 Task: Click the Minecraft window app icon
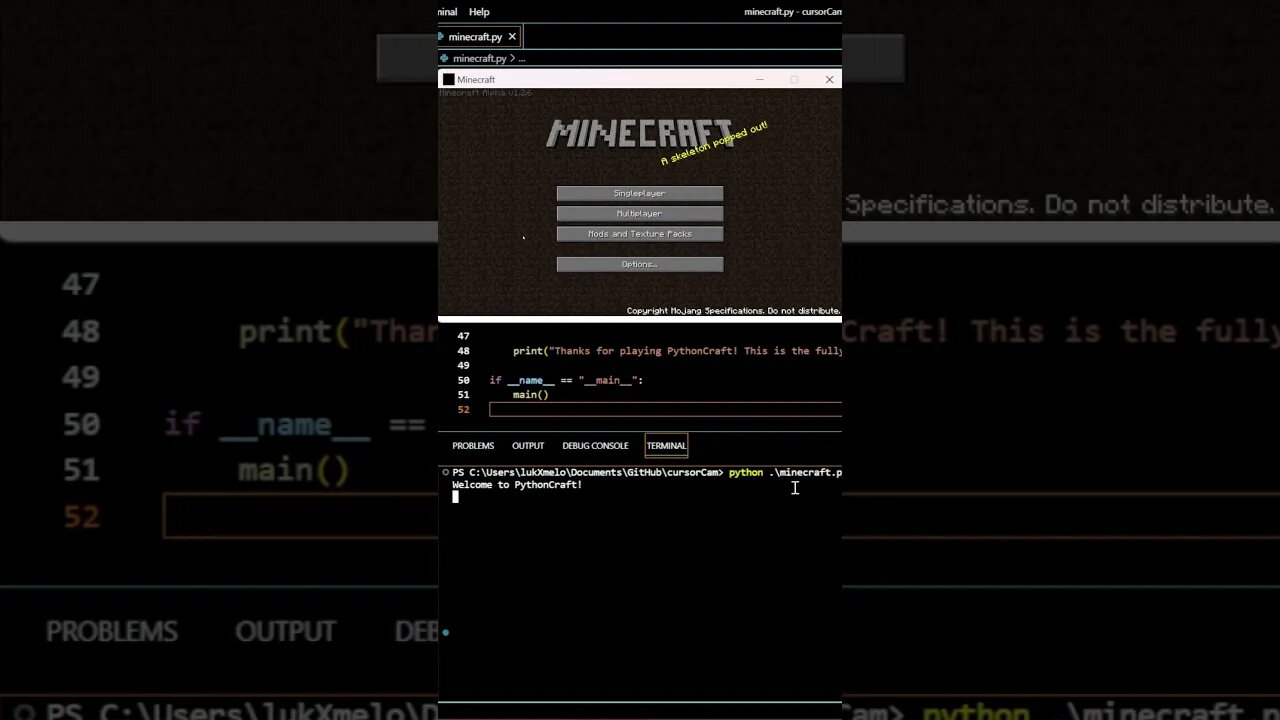448,80
